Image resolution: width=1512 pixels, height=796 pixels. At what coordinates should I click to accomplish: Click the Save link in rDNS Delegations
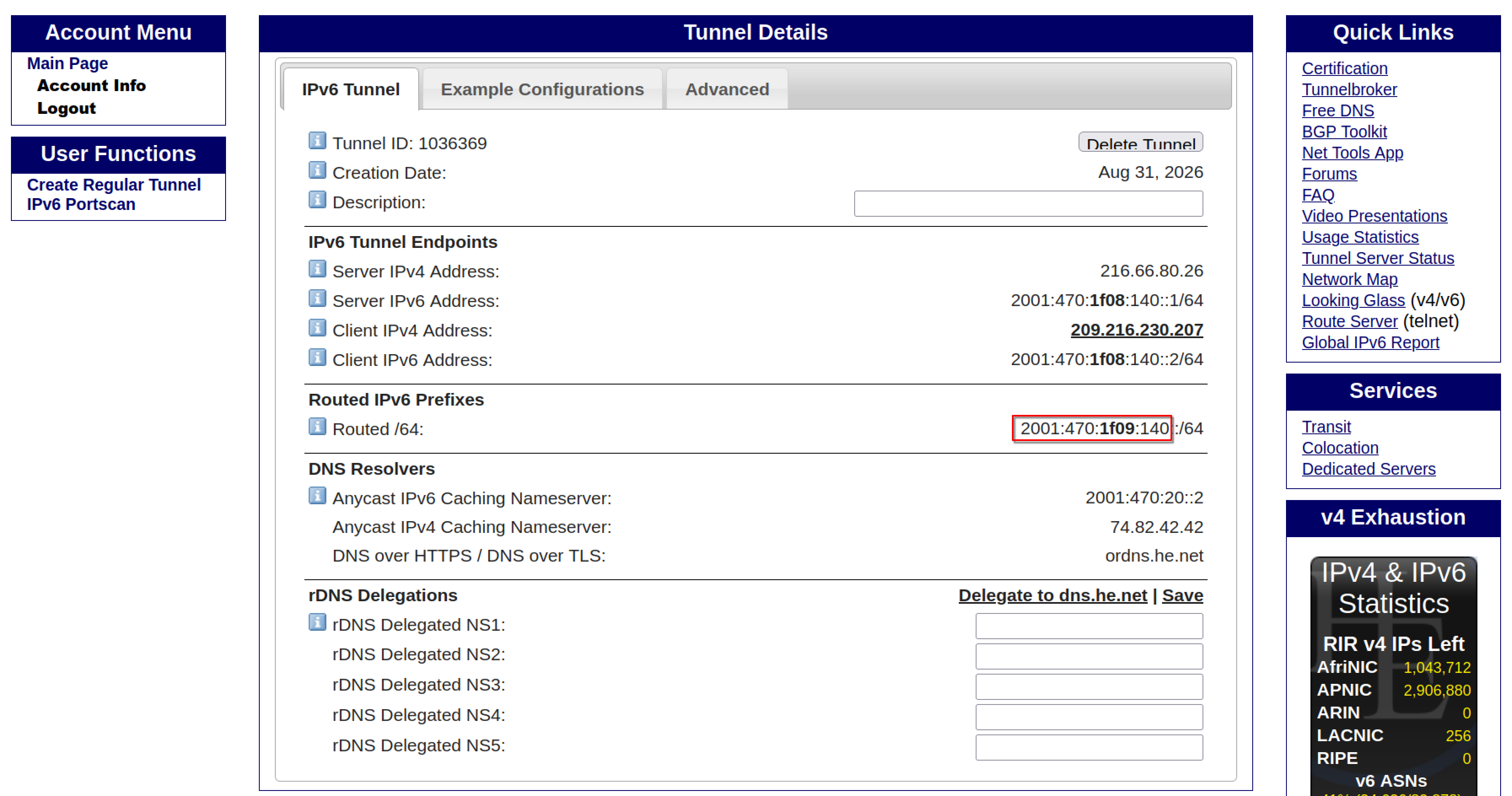point(1182,595)
